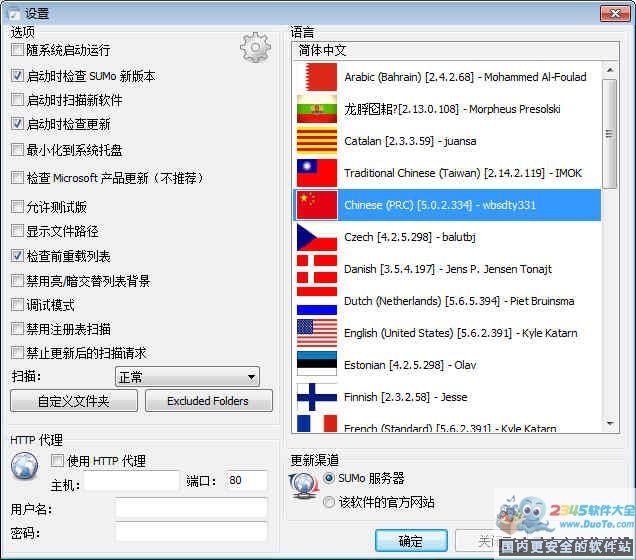Toggle 显示文件路径 checkbox
Screen dimensions: 636x560
pyautogui.click(x=17, y=231)
